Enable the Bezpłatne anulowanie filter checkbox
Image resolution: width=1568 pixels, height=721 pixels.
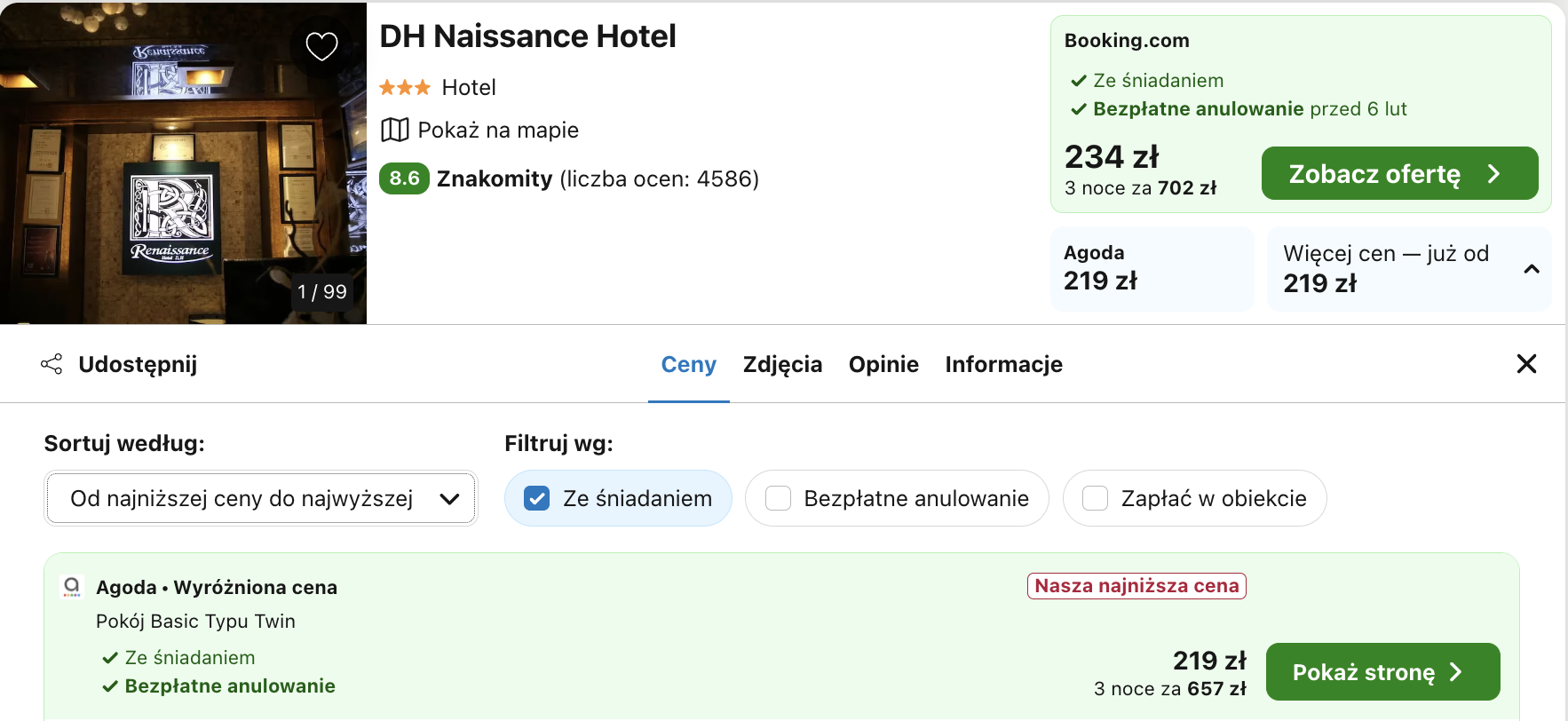coord(779,498)
